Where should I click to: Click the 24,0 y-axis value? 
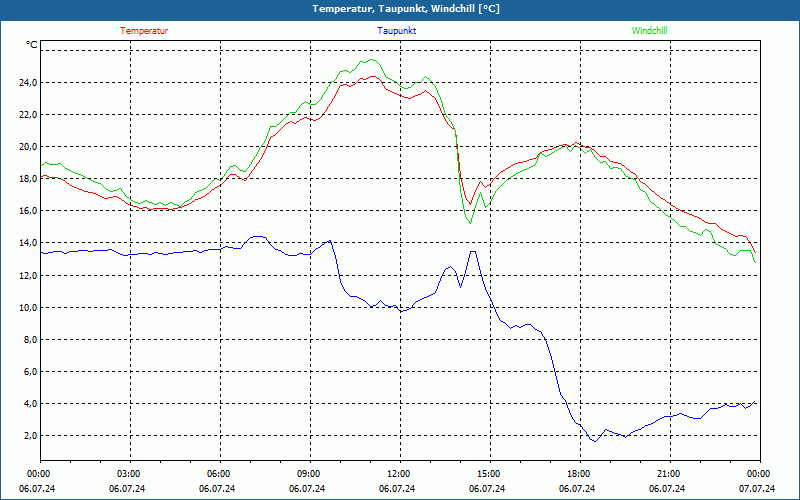point(28,83)
